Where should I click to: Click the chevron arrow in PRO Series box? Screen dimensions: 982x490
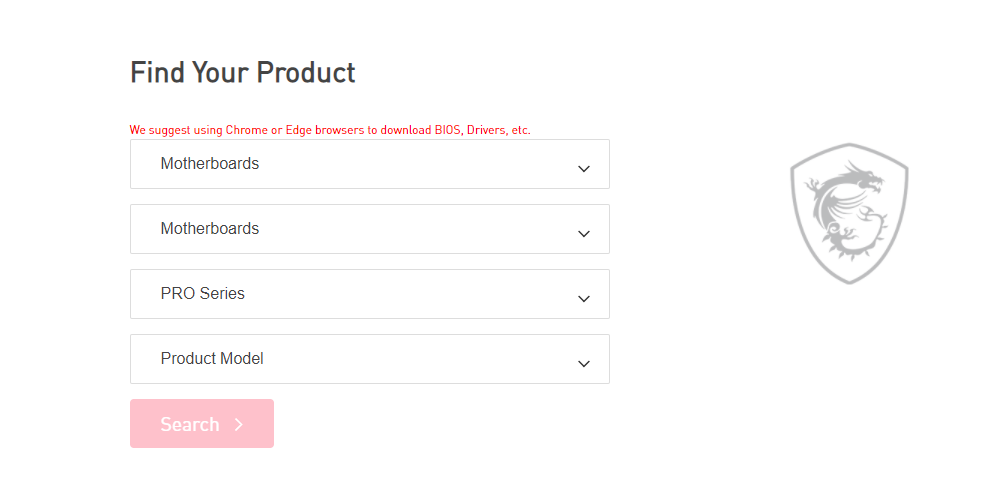pyautogui.click(x=584, y=299)
